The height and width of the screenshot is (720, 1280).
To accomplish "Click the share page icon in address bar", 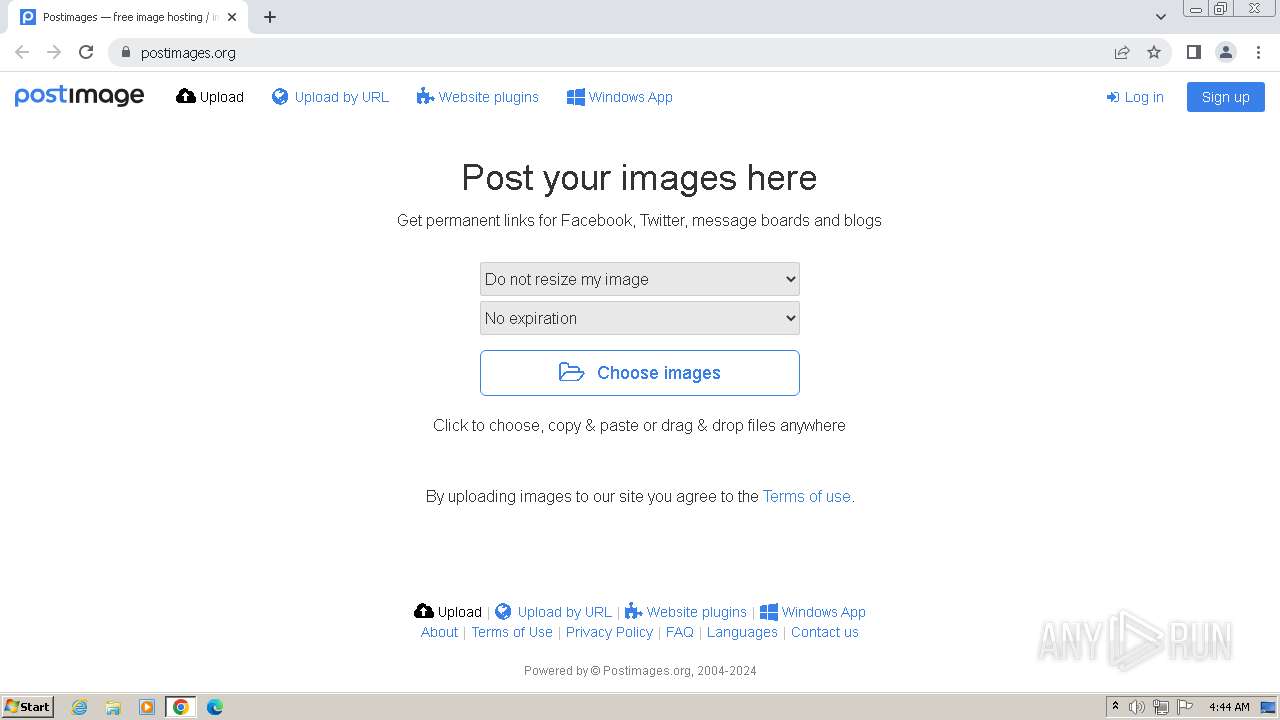I will (x=1122, y=52).
